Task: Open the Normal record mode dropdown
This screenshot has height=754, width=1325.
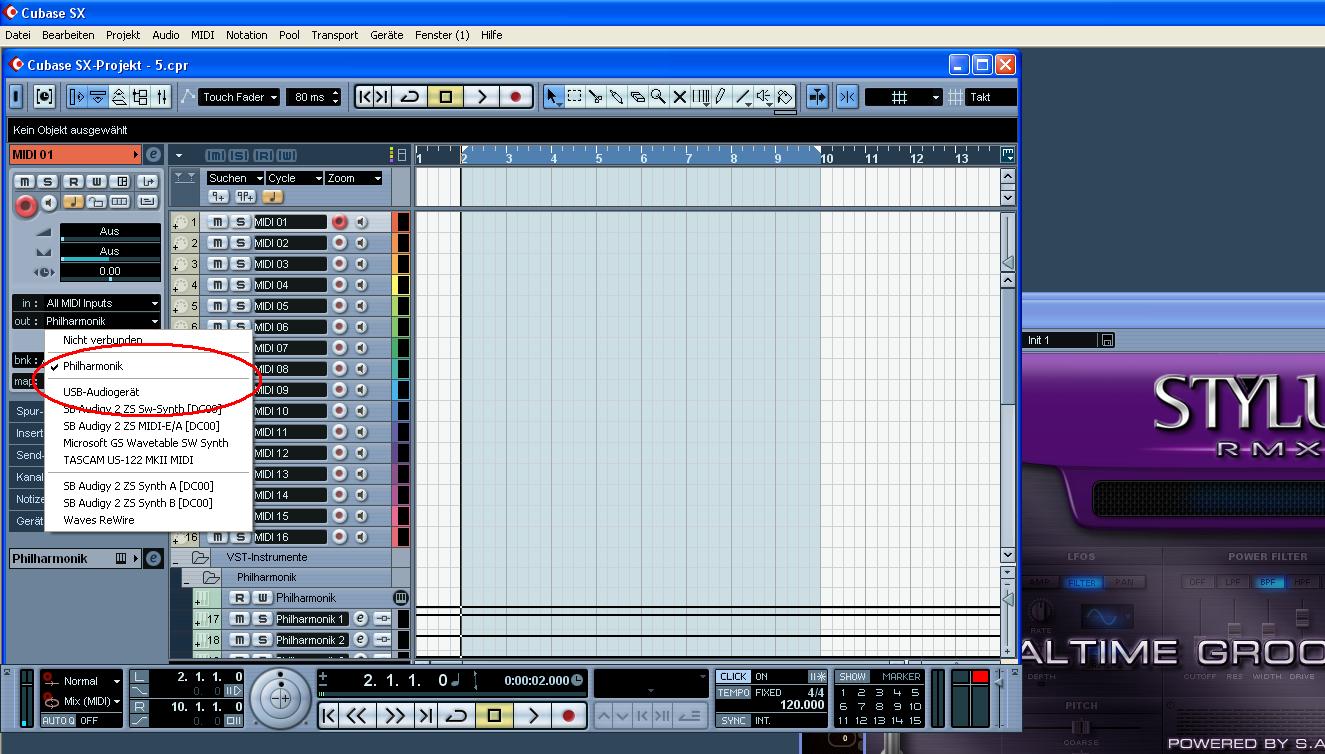Action: [x=90, y=681]
